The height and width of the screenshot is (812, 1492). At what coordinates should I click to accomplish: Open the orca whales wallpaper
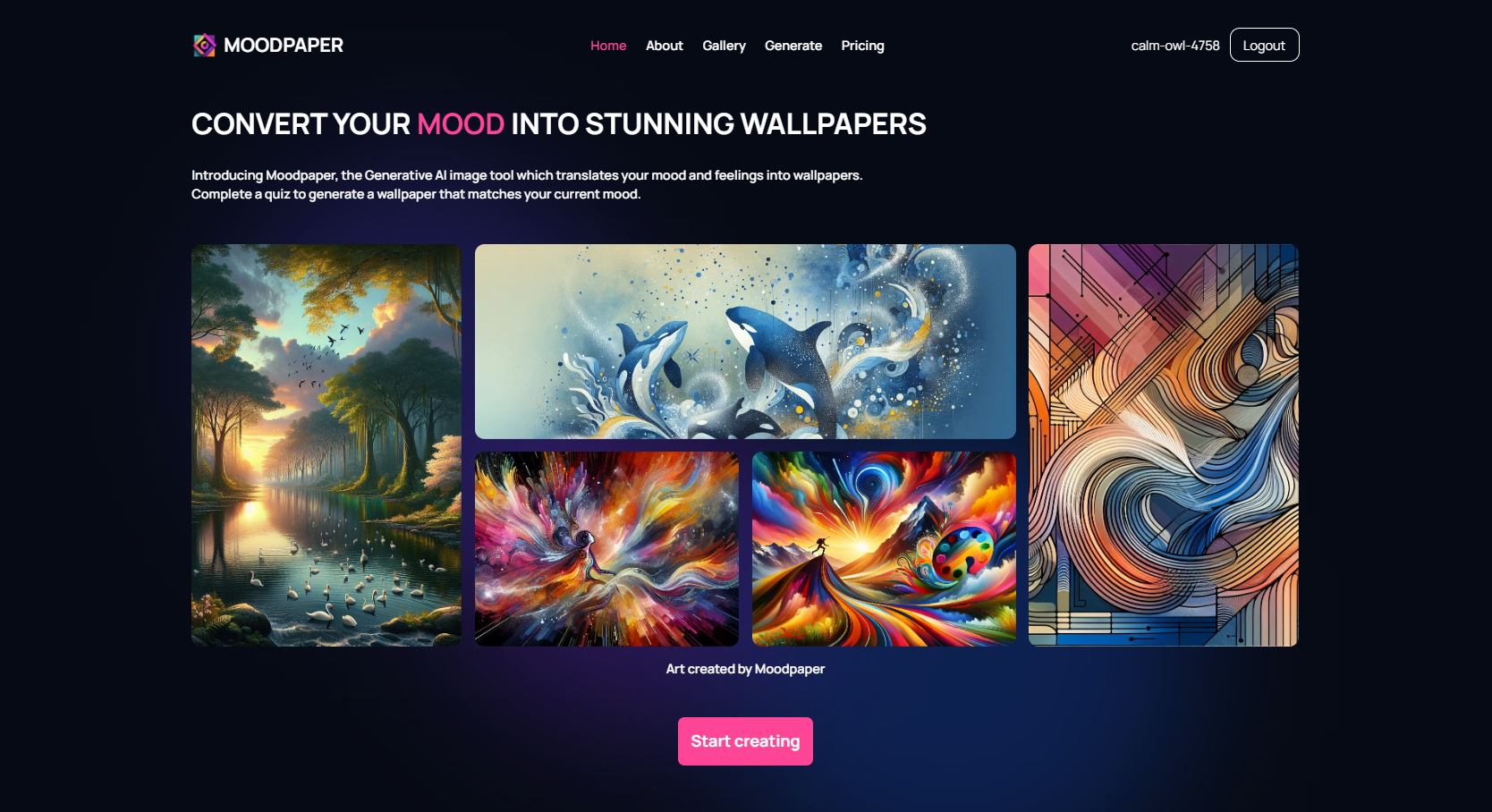(745, 342)
